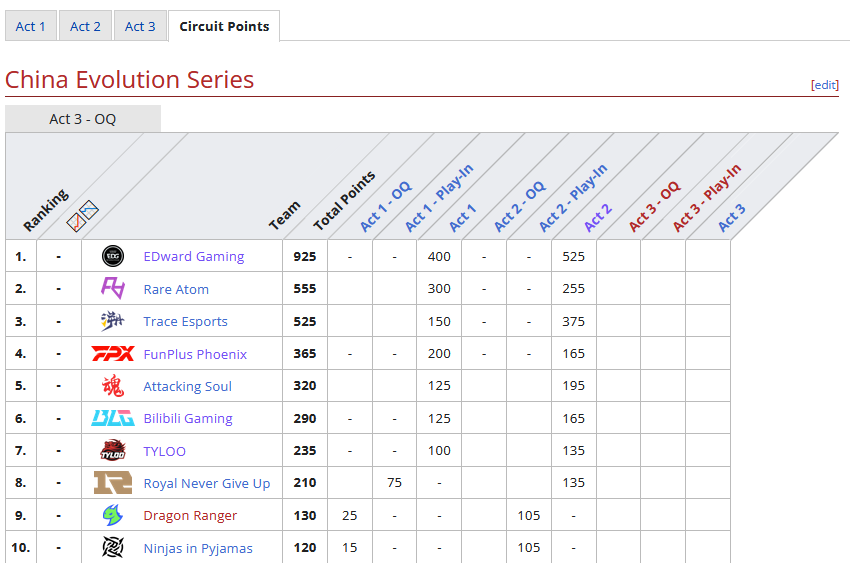
Task: Click the 400 Act 1 points cell
Action: (439, 257)
